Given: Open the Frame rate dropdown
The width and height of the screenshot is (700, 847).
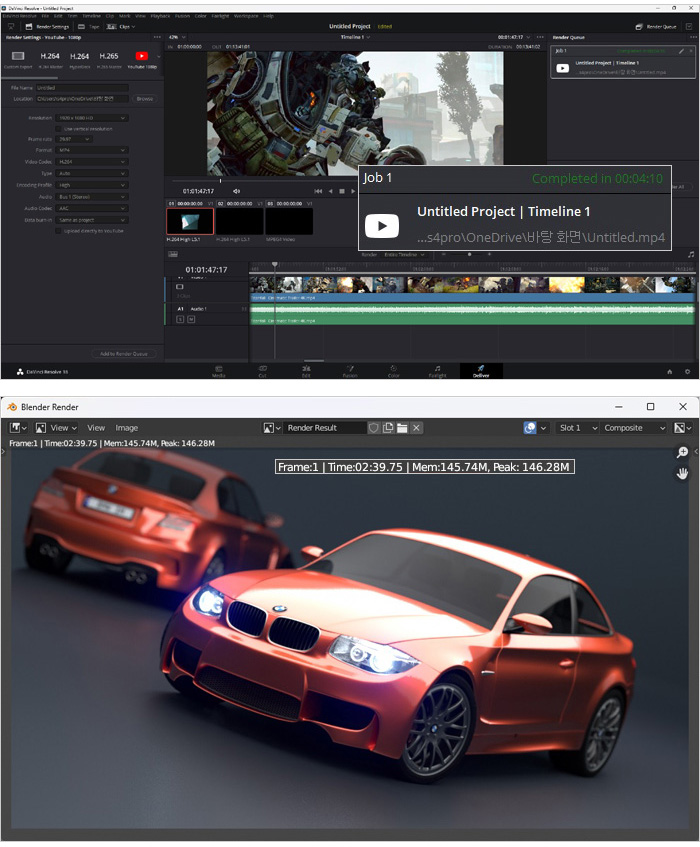Looking at the screenshot, I should (75, 139).
